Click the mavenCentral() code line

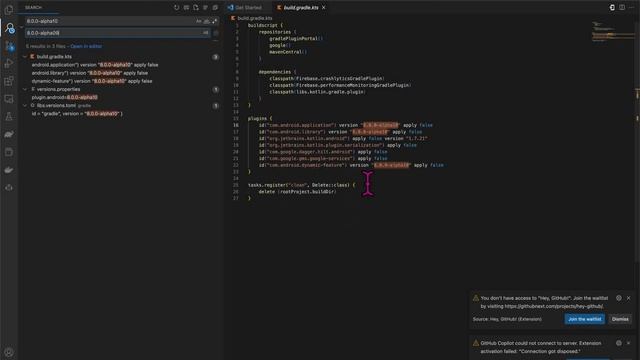pos(288,52)
